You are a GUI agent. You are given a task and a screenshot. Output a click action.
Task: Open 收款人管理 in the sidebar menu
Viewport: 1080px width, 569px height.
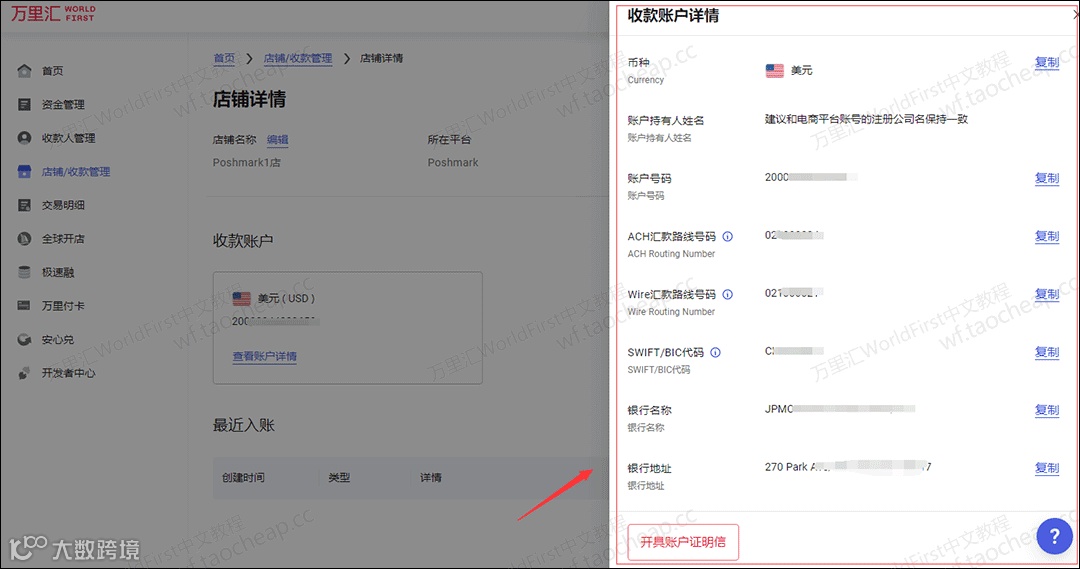pos(69,138)
